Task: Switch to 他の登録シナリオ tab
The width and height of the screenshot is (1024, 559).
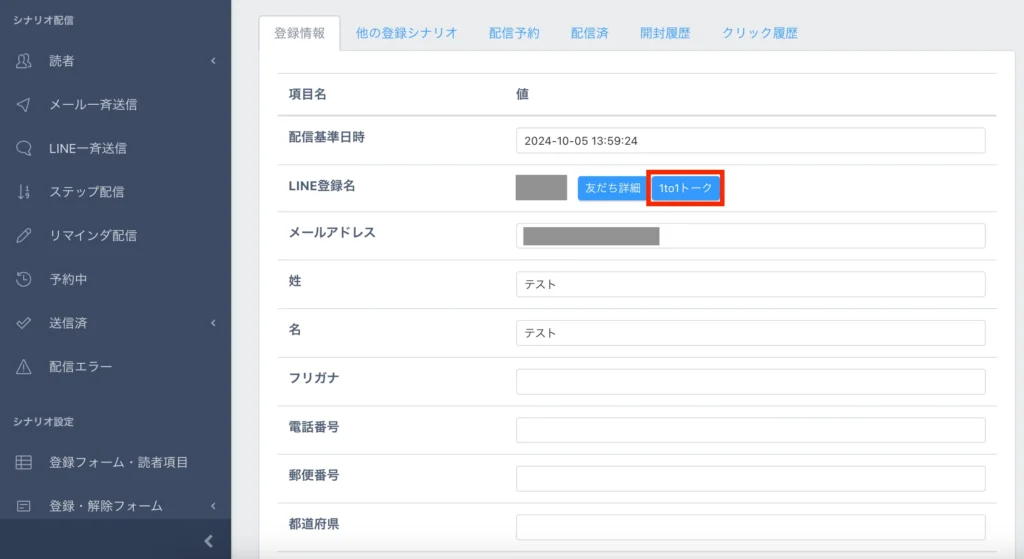Action: point(406,33)
